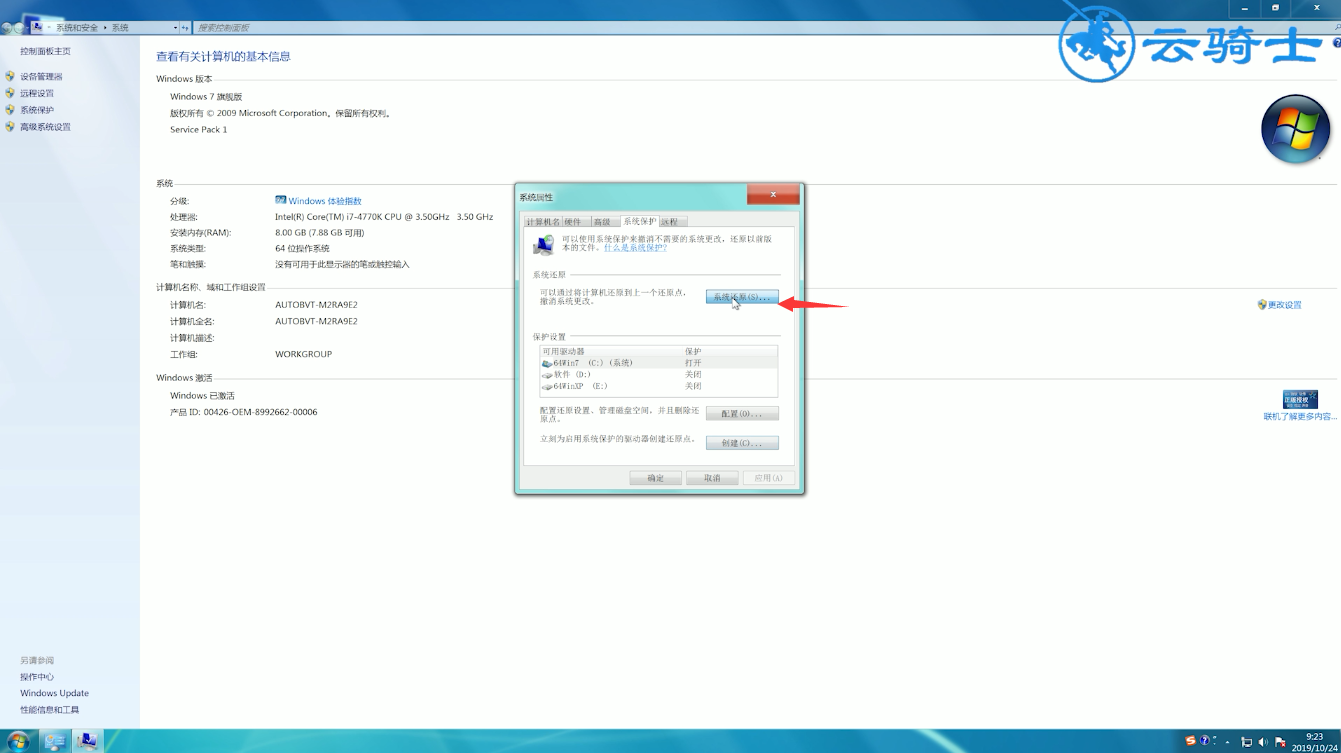
Task: Click the volume speaker tray icon
Action: 1263,742
